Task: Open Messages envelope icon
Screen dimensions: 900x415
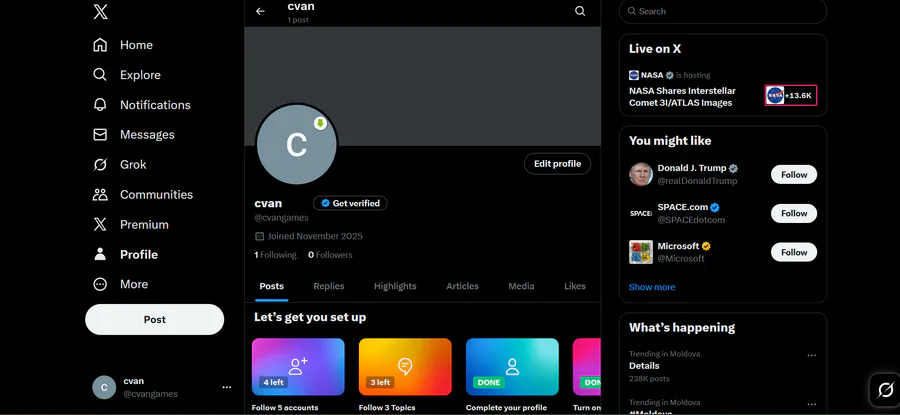Action: tap(100, 134)
